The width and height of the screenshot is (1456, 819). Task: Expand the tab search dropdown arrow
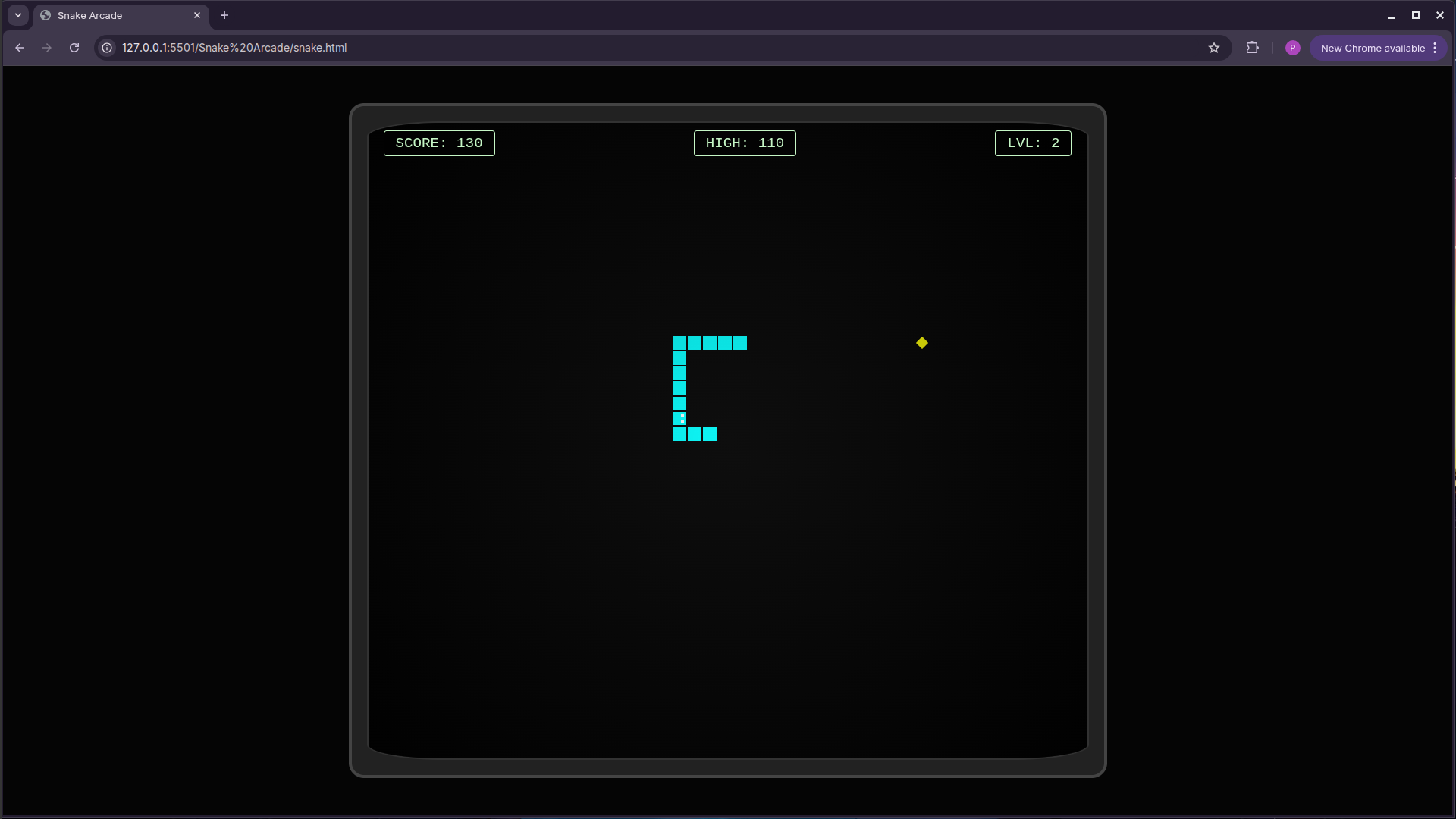18,15
